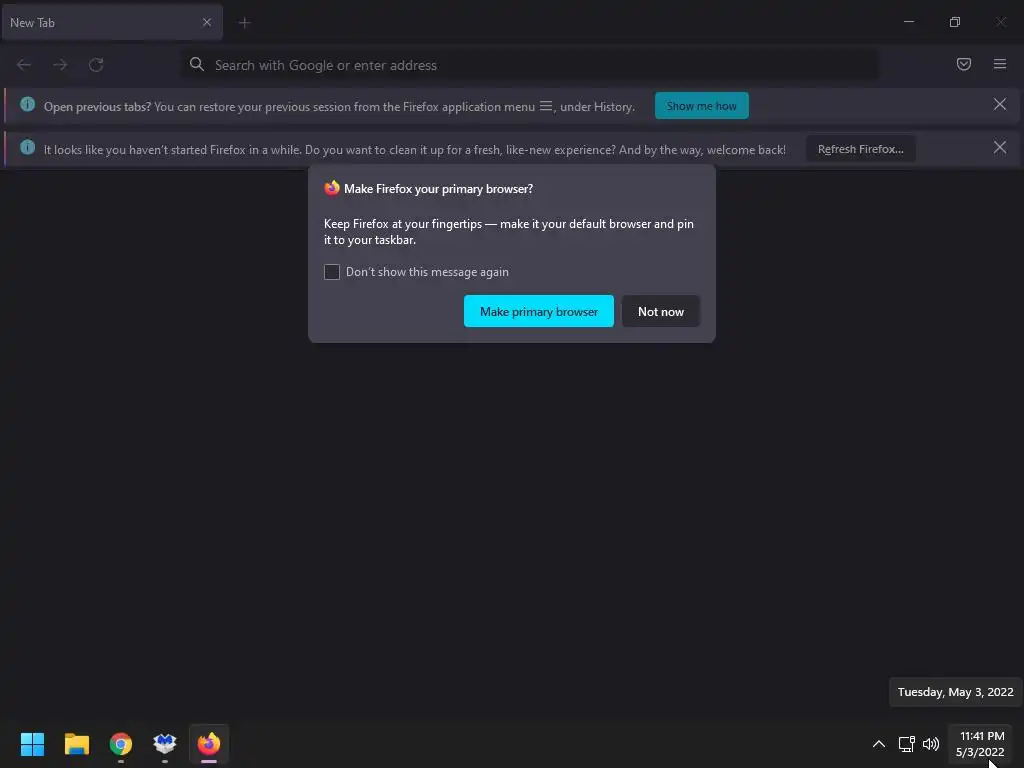Click the info icon on refresh Firefox notification

[x=27, y=147]
